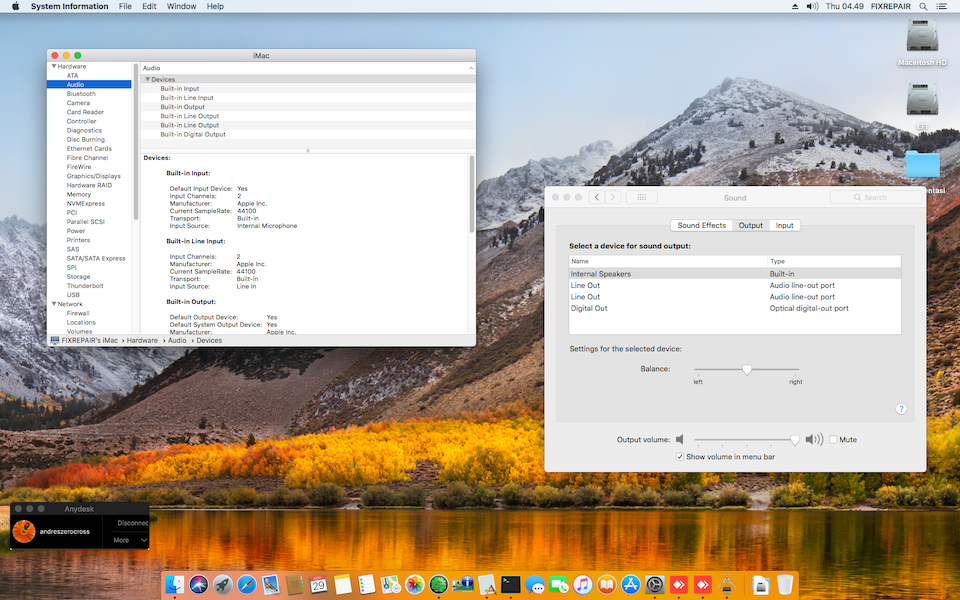Open the App Store icon in the Dock
The height and width of the screenshot is (600, 960).
pos(631,584)
